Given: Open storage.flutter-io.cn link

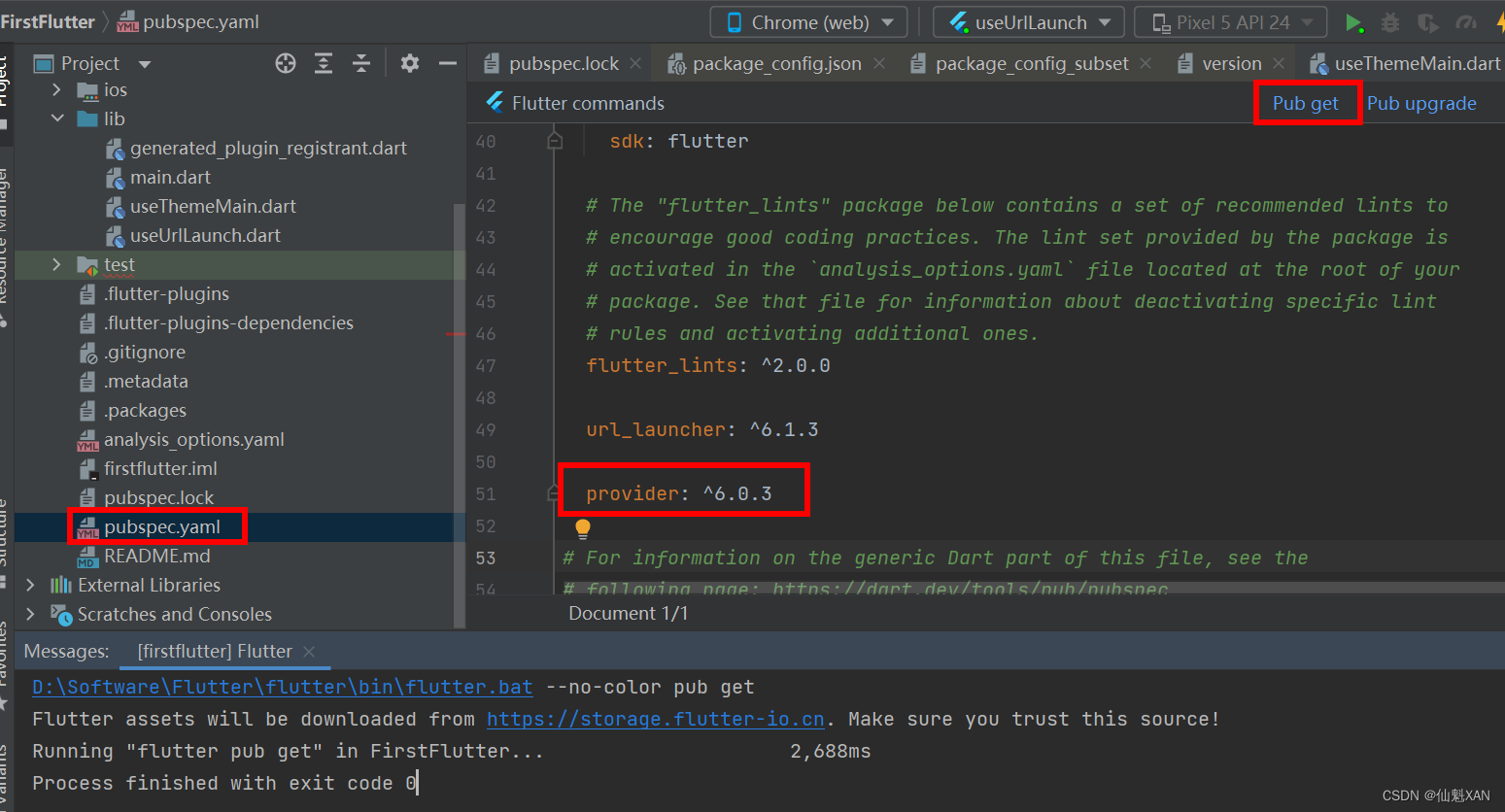Looking at the screenshot, I should pos(656,719).
